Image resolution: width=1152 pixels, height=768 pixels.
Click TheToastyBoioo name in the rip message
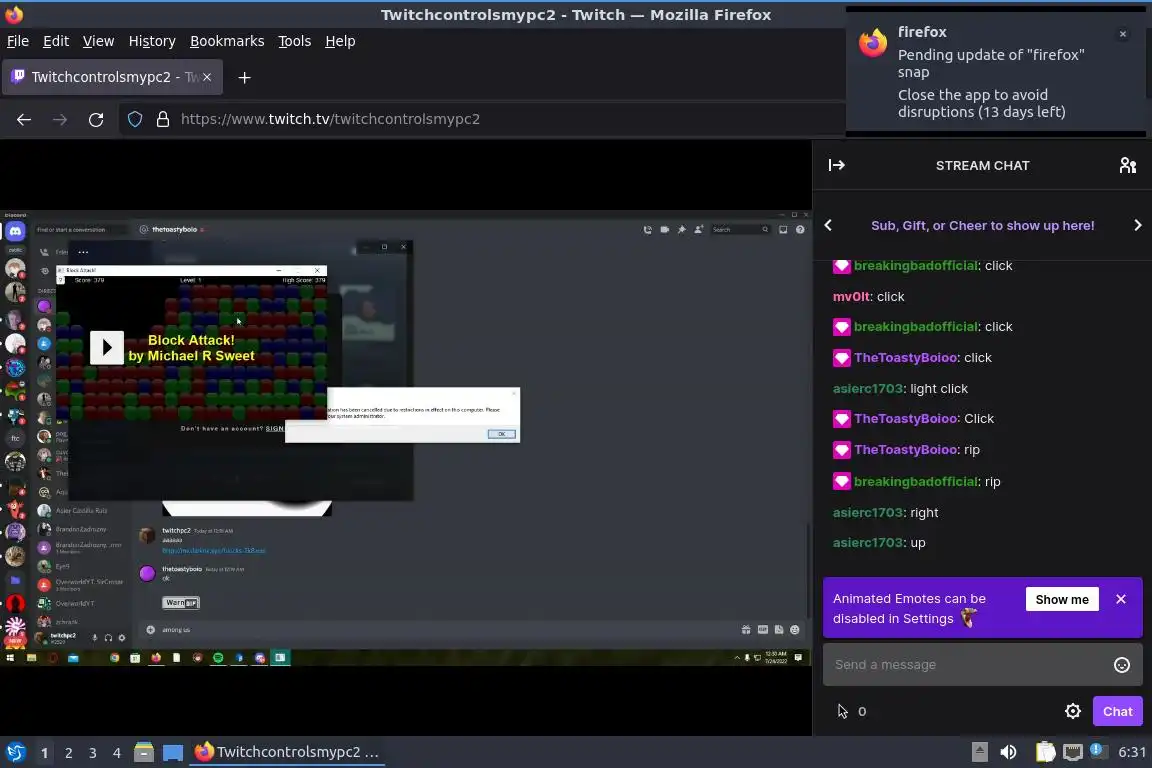[x=906, y=450]
